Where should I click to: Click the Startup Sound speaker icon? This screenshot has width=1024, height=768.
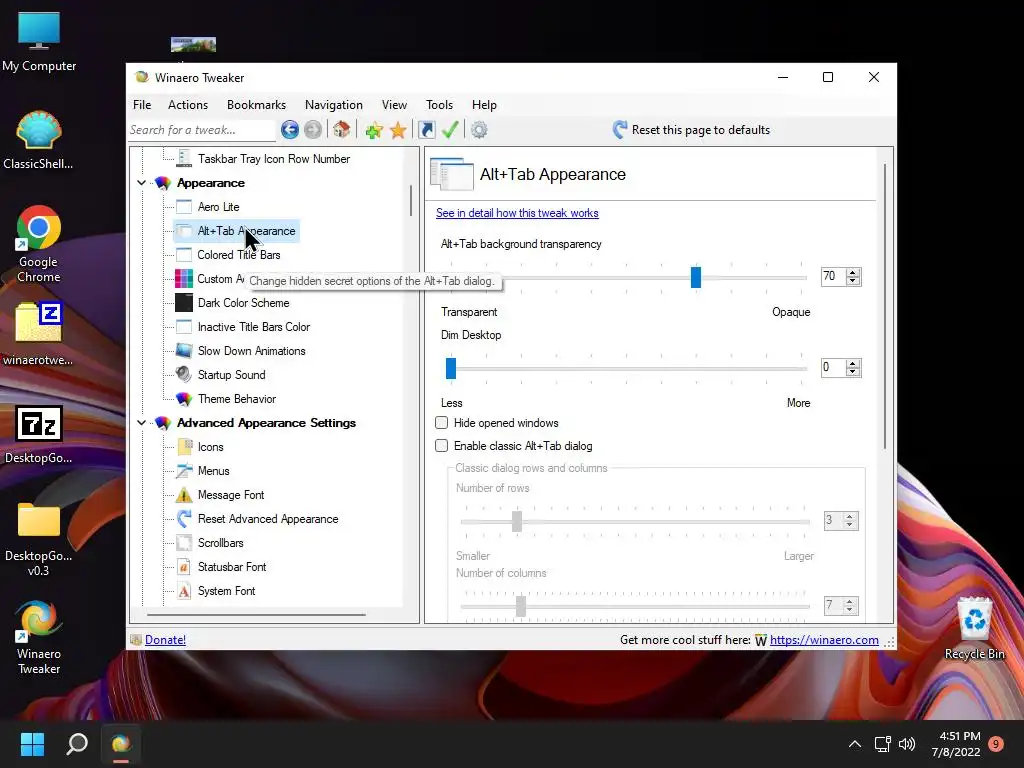(x=184, y=375)
